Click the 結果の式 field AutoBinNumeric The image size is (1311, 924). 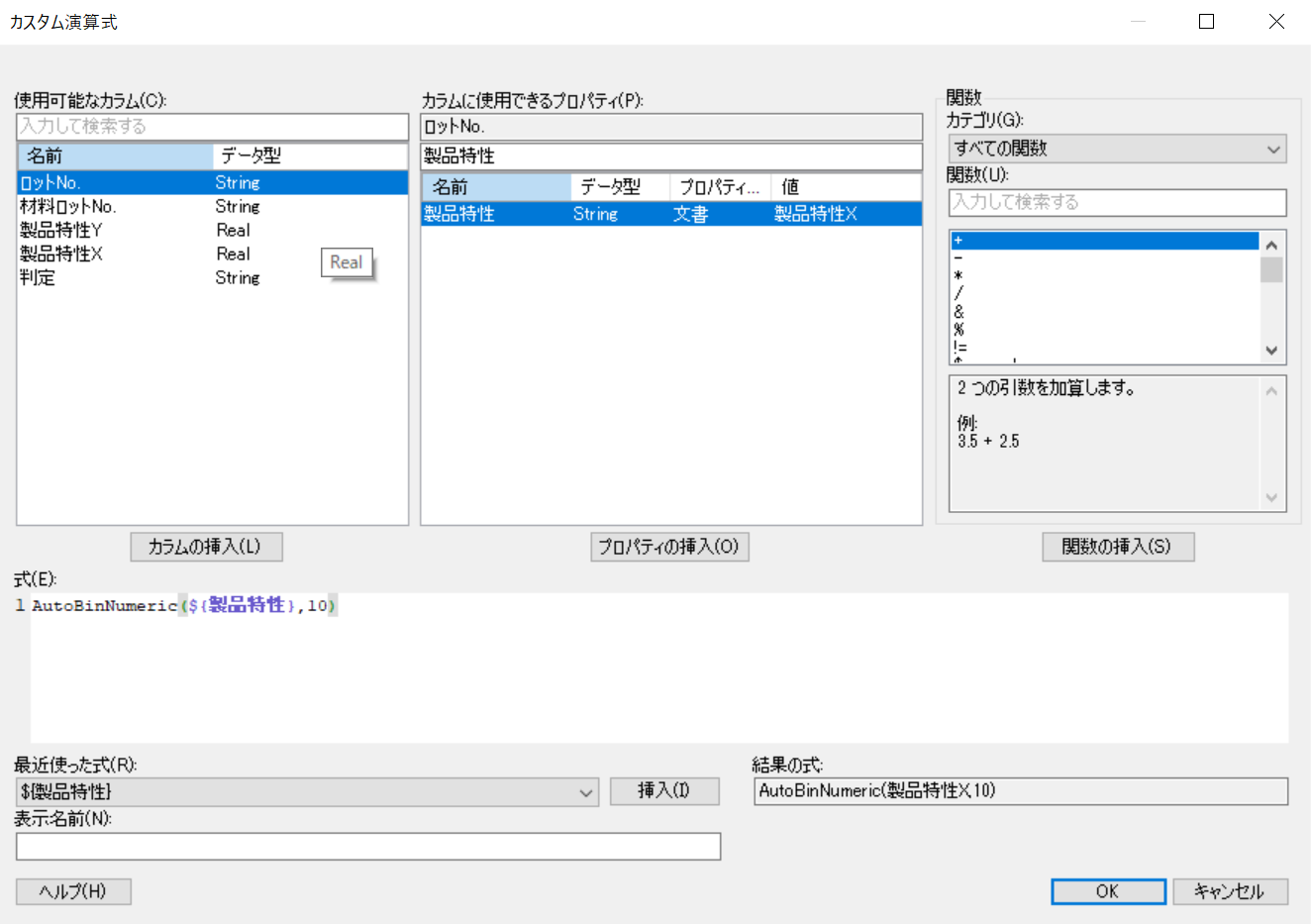[1021, 791]
